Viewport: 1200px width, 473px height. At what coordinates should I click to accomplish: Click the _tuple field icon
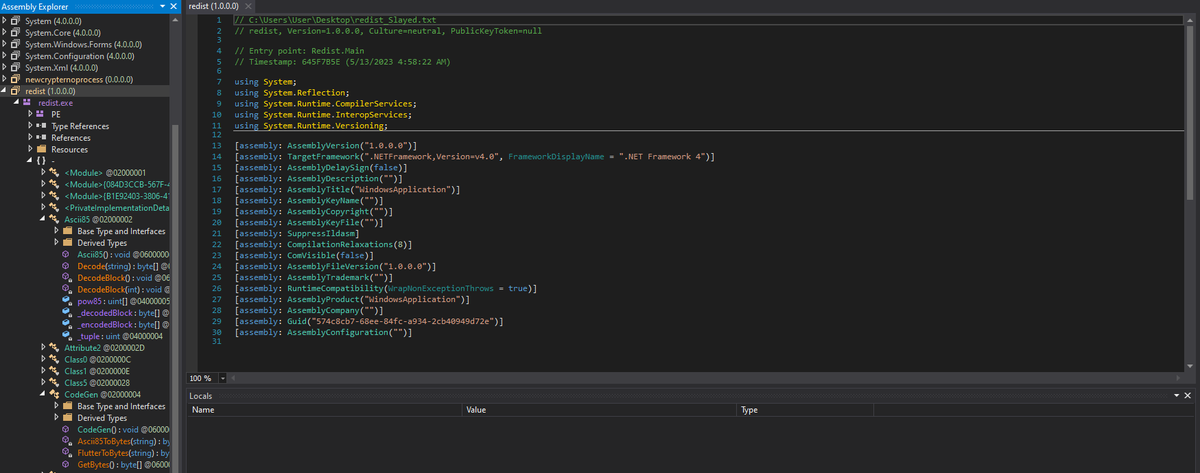point(67,336)
